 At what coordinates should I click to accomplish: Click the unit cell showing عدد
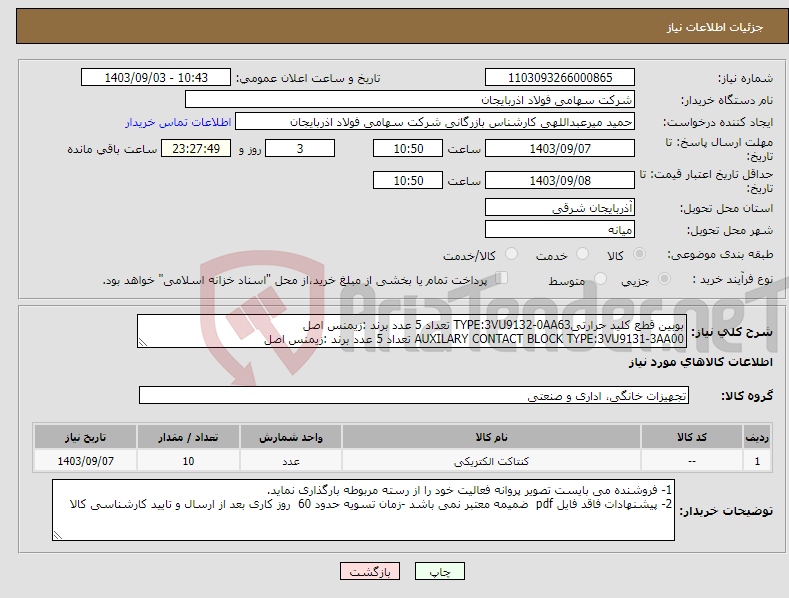291,461
